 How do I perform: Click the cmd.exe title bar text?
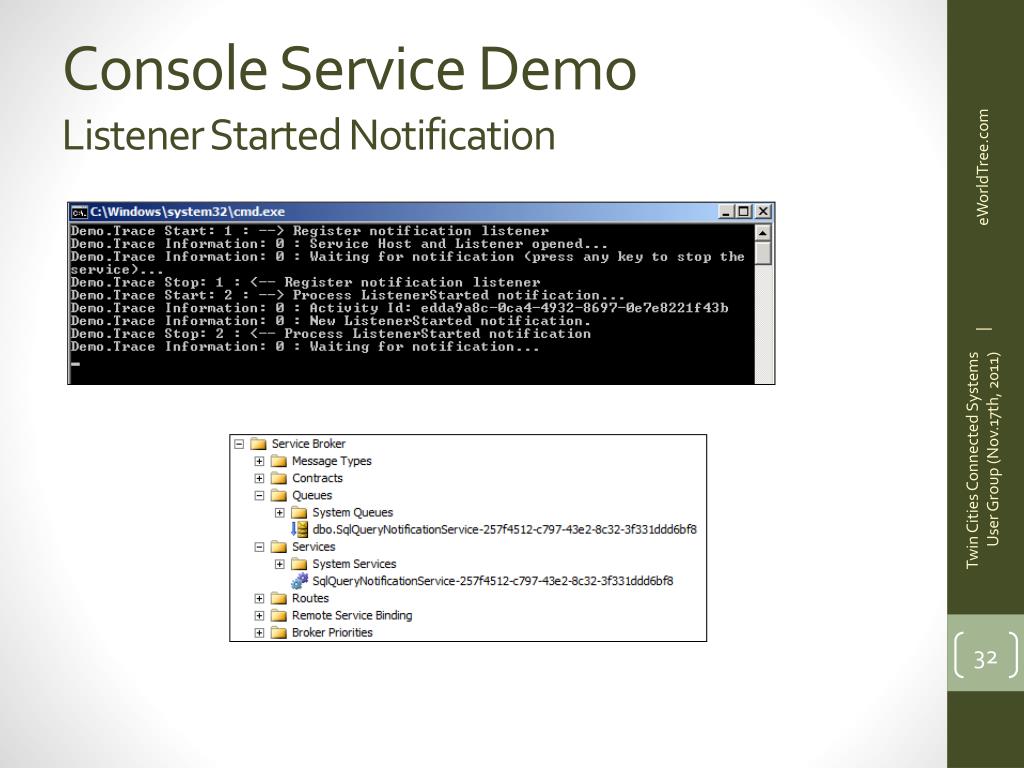[x=187, y=212]
